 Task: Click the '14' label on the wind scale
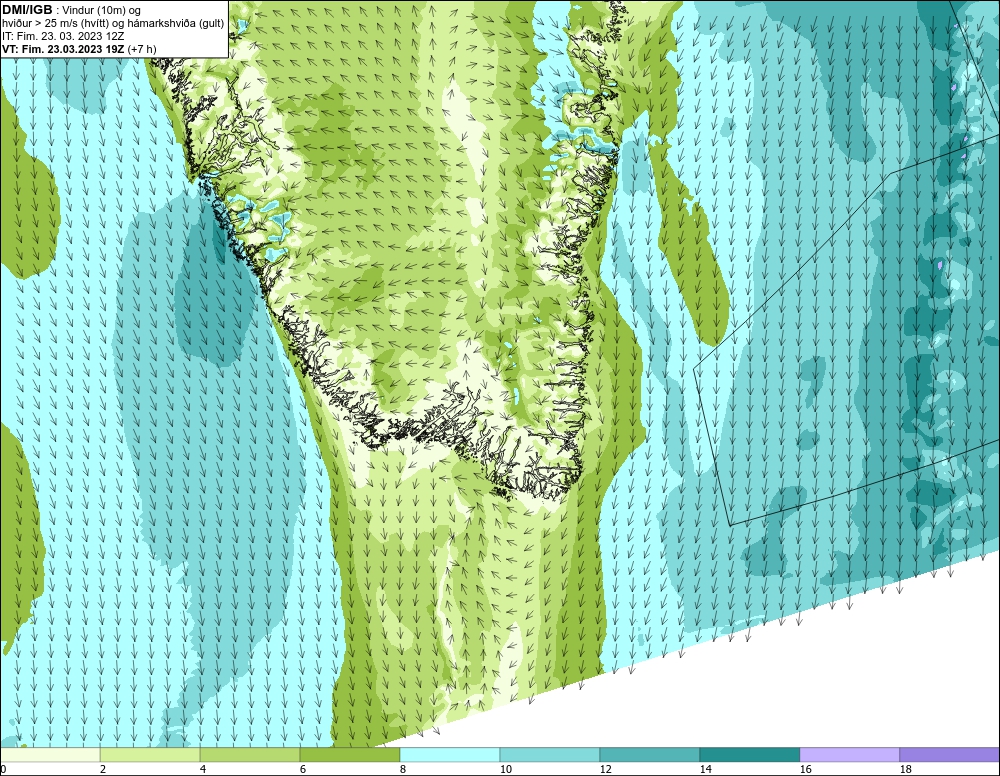click(x=705, y=769)
